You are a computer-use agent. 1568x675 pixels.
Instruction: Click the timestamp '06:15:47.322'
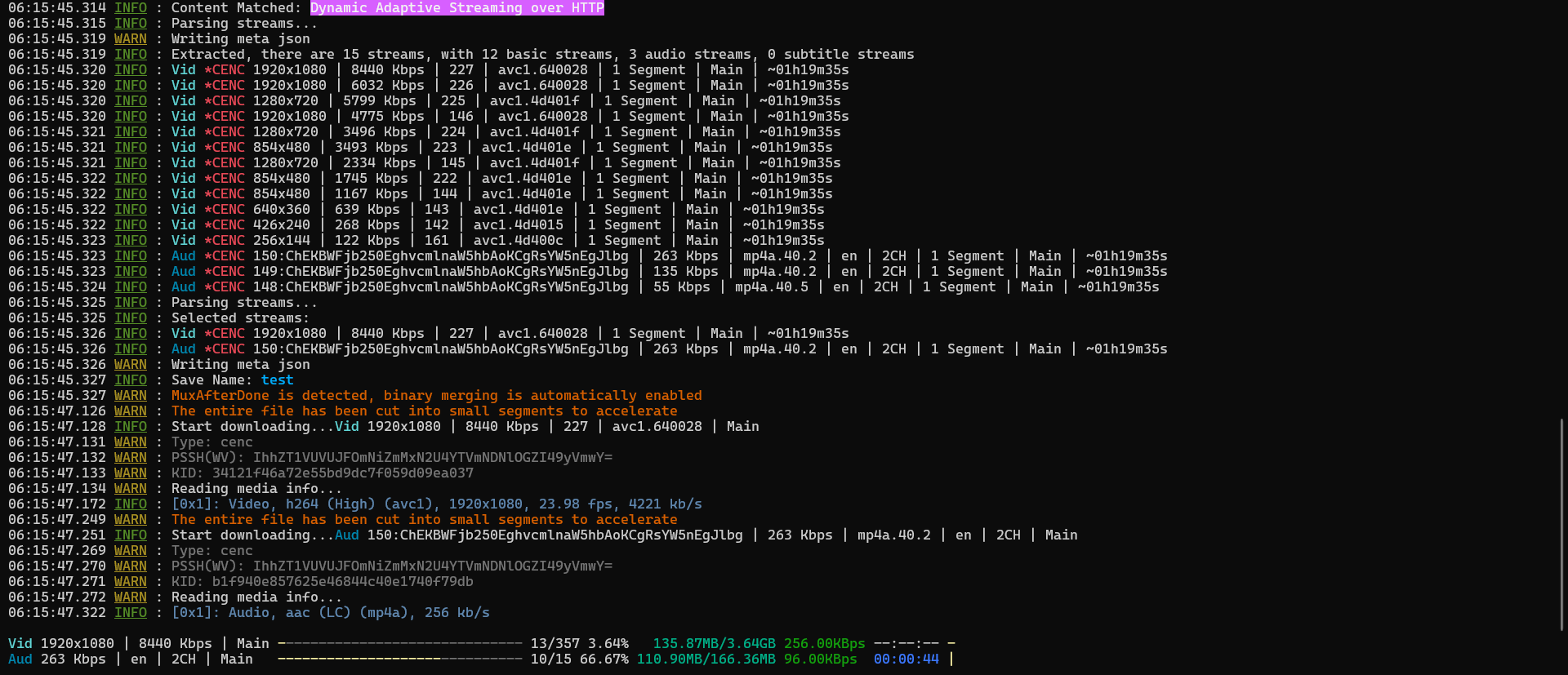[x=57, y=613]
